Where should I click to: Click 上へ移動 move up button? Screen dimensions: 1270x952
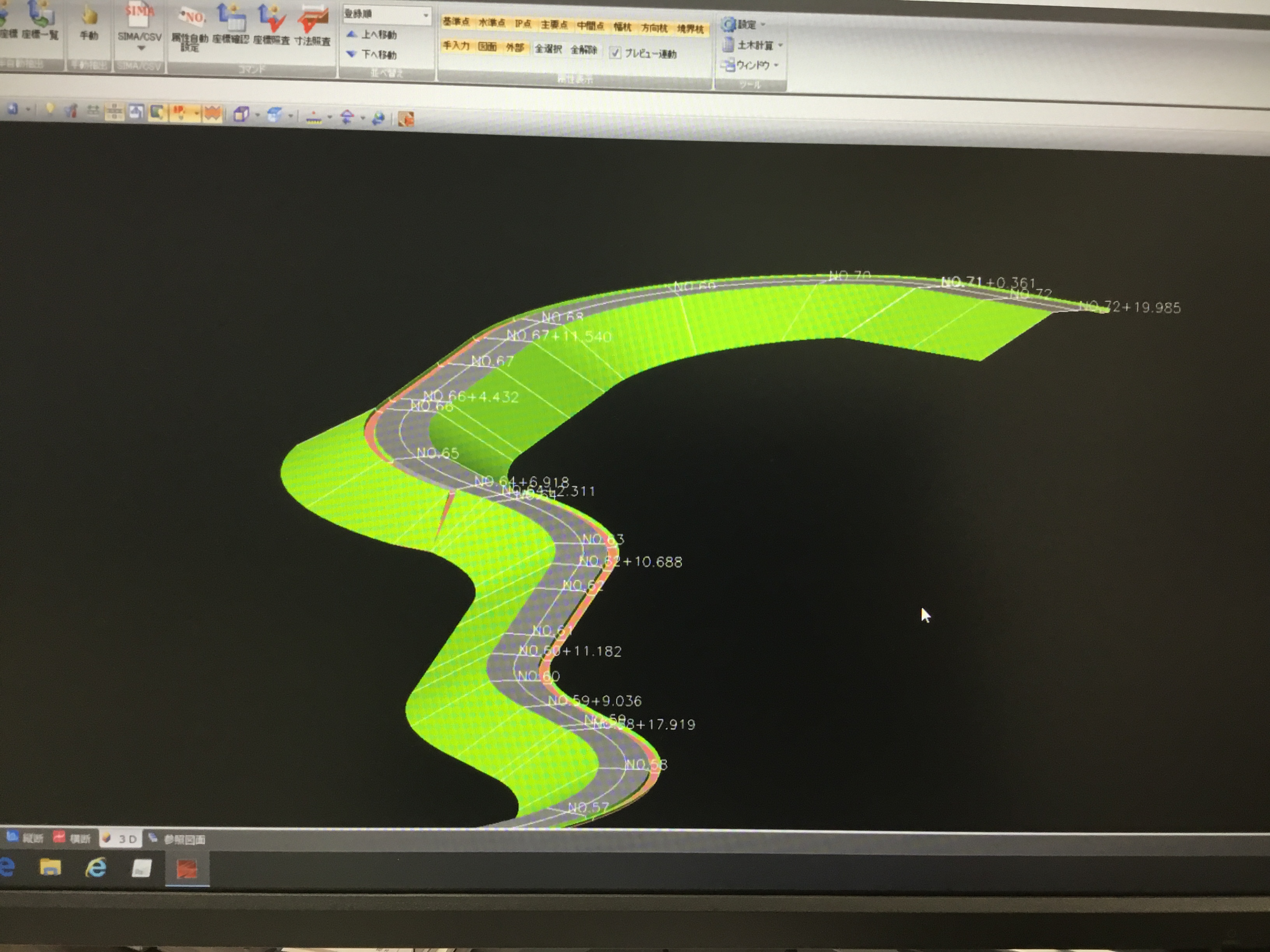pos(372,35)
